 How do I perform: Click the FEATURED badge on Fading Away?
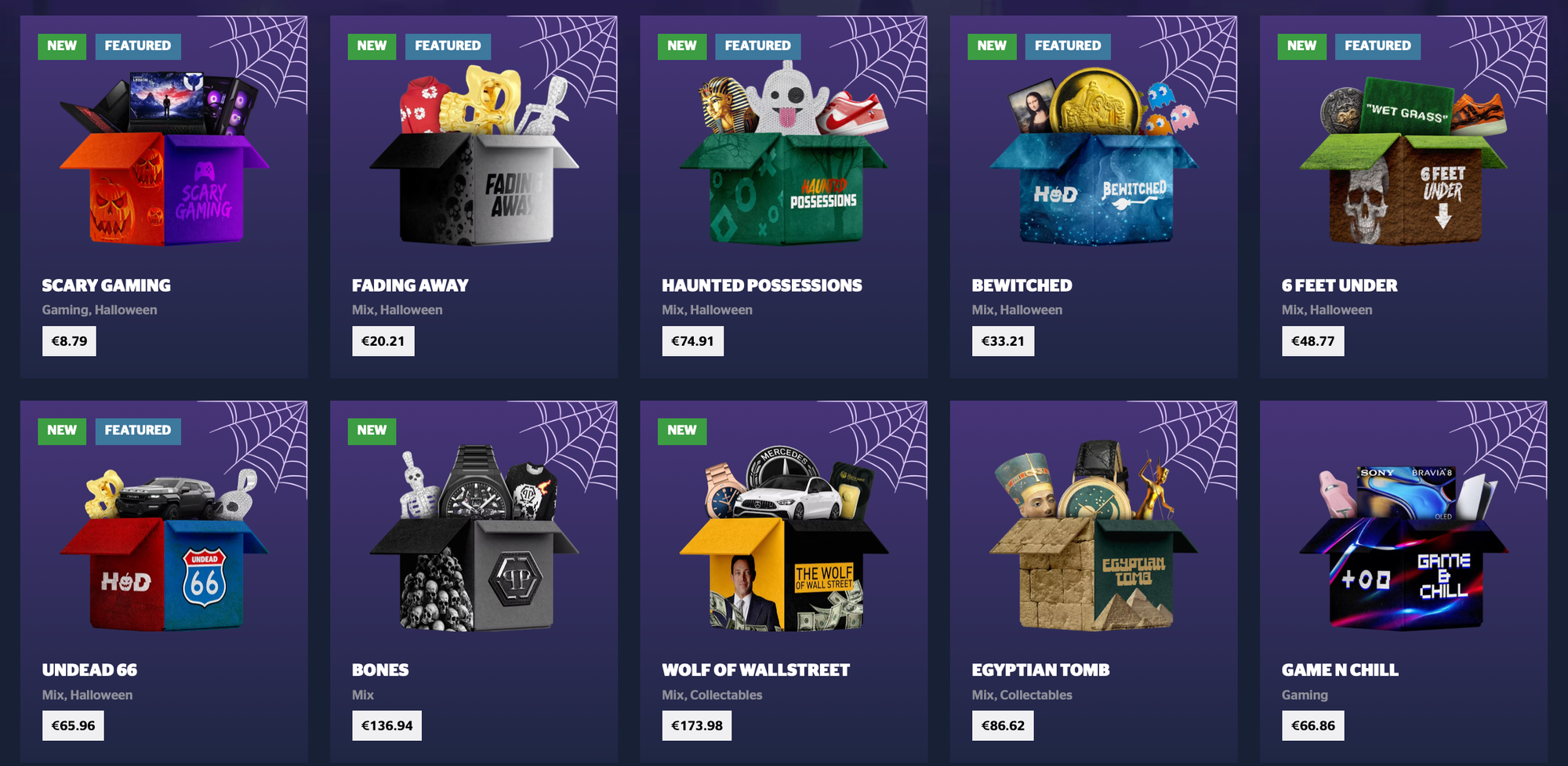(x=448, y=45)
